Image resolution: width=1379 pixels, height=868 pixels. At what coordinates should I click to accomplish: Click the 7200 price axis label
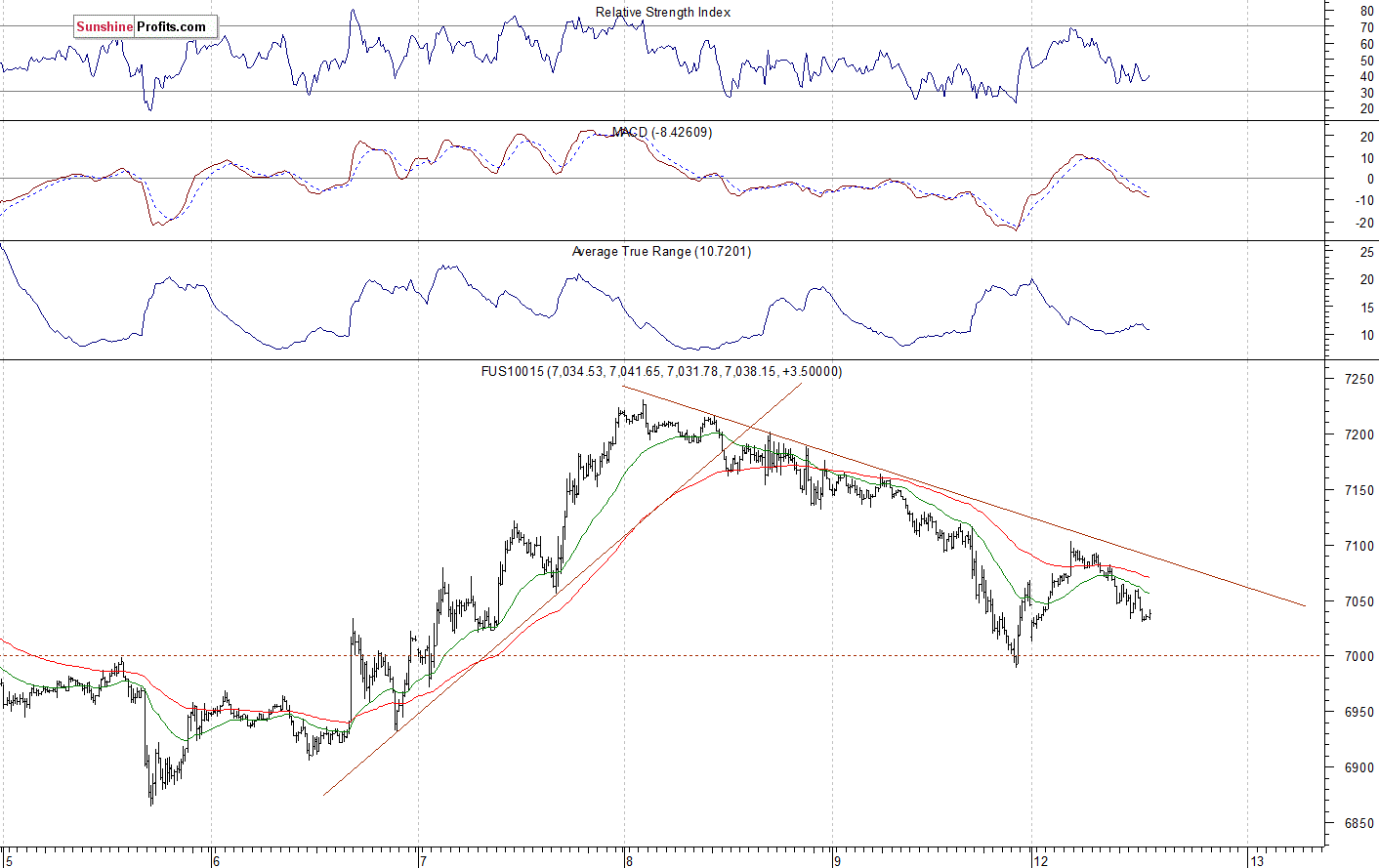point(1359,434)
